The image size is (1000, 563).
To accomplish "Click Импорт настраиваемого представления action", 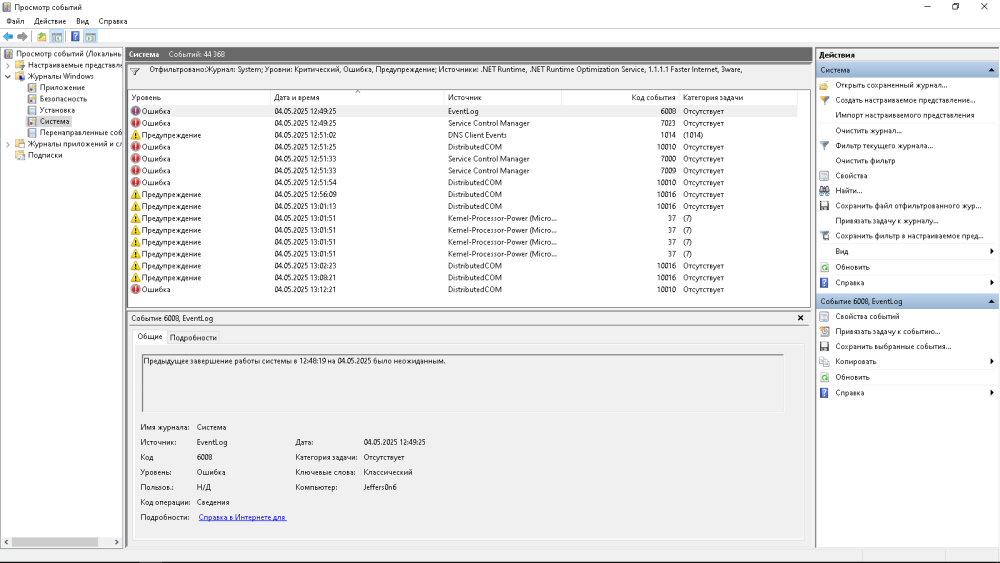I will [x=904, y=115].
